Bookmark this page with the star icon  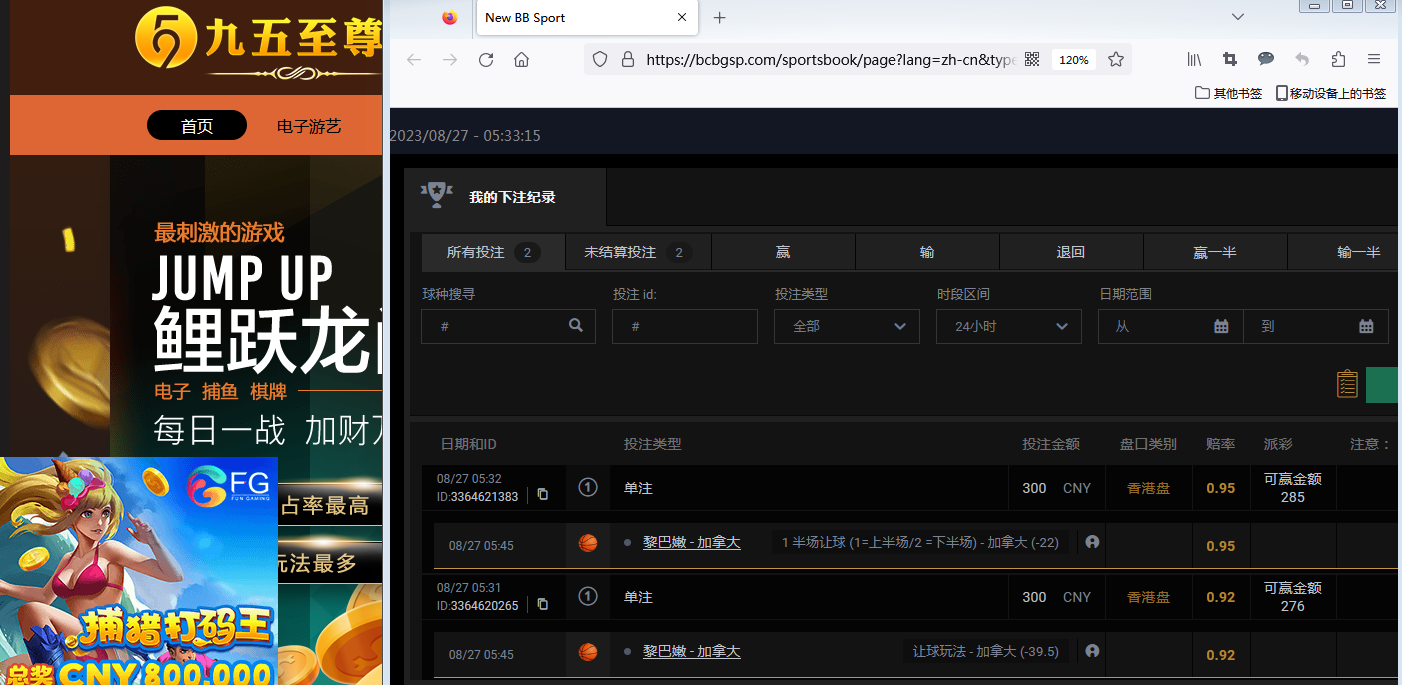point(1116,60)
